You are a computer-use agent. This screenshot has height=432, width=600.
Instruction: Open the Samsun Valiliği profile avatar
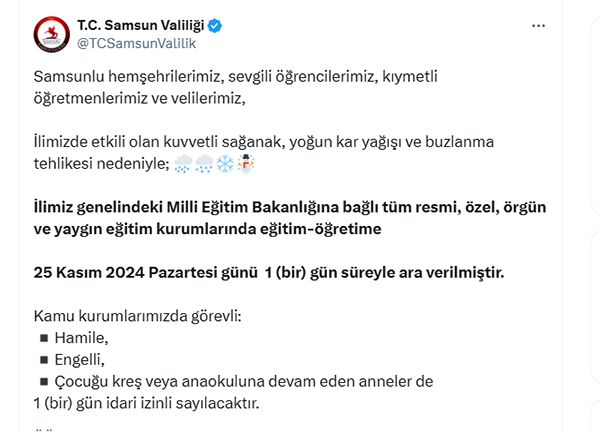[52, 34]
